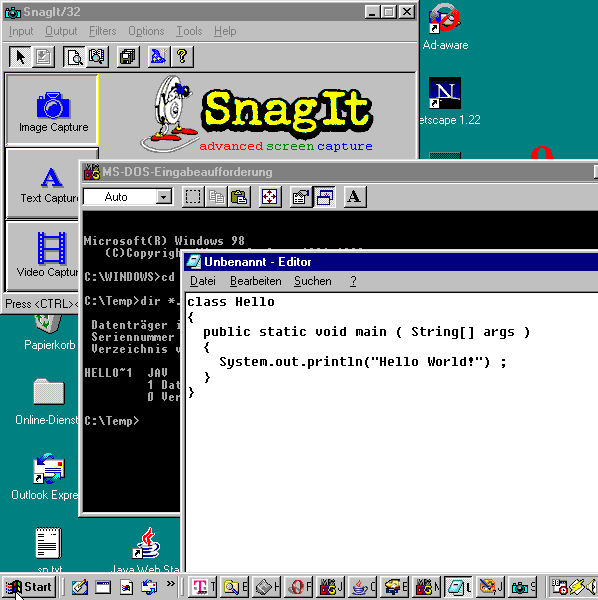
Task: Click the 'C:\Temp>' prompt line in MS-DOS window
Action: pos(112,421)
